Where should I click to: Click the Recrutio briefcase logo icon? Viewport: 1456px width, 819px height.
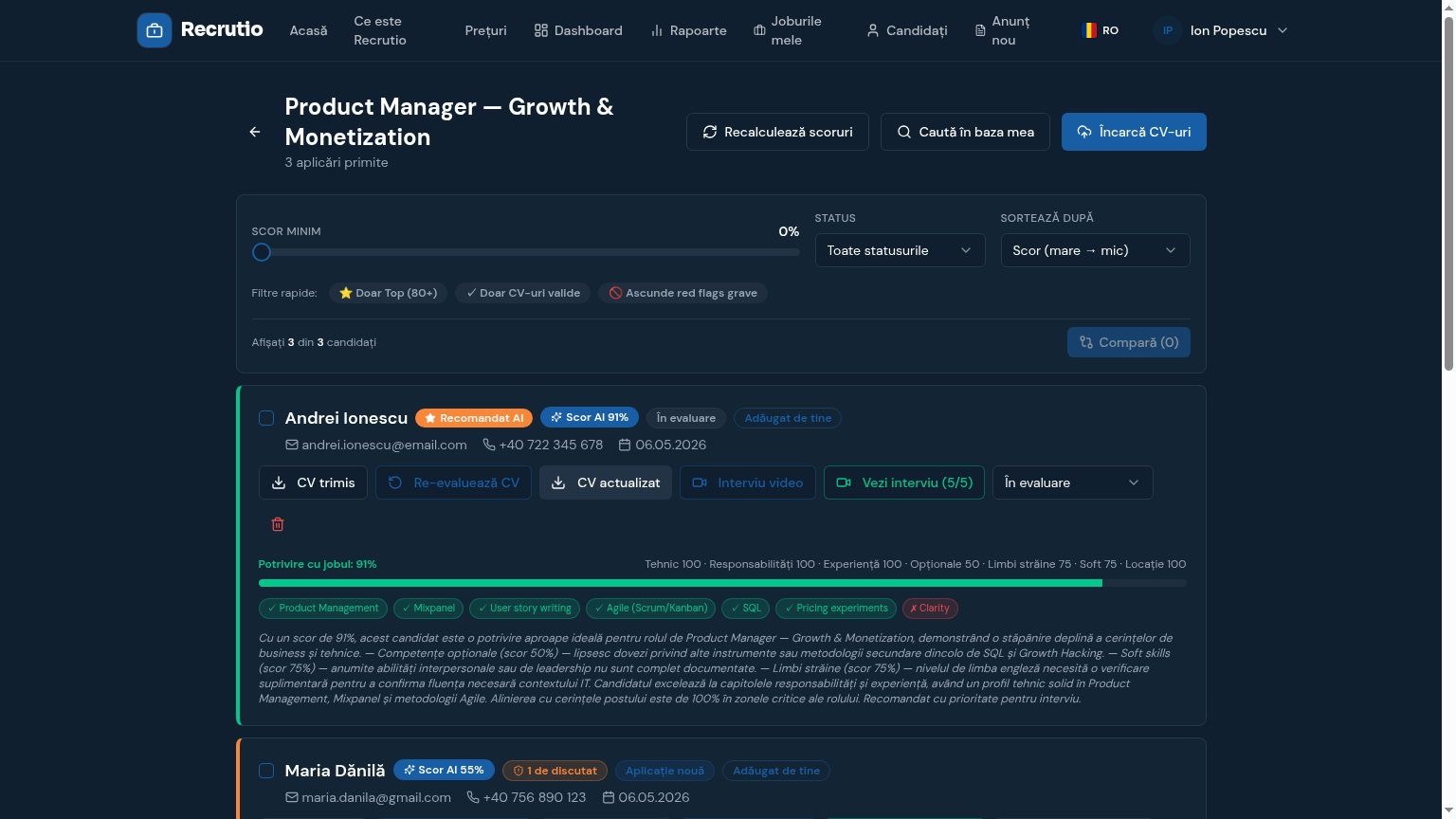pos(155,30)
